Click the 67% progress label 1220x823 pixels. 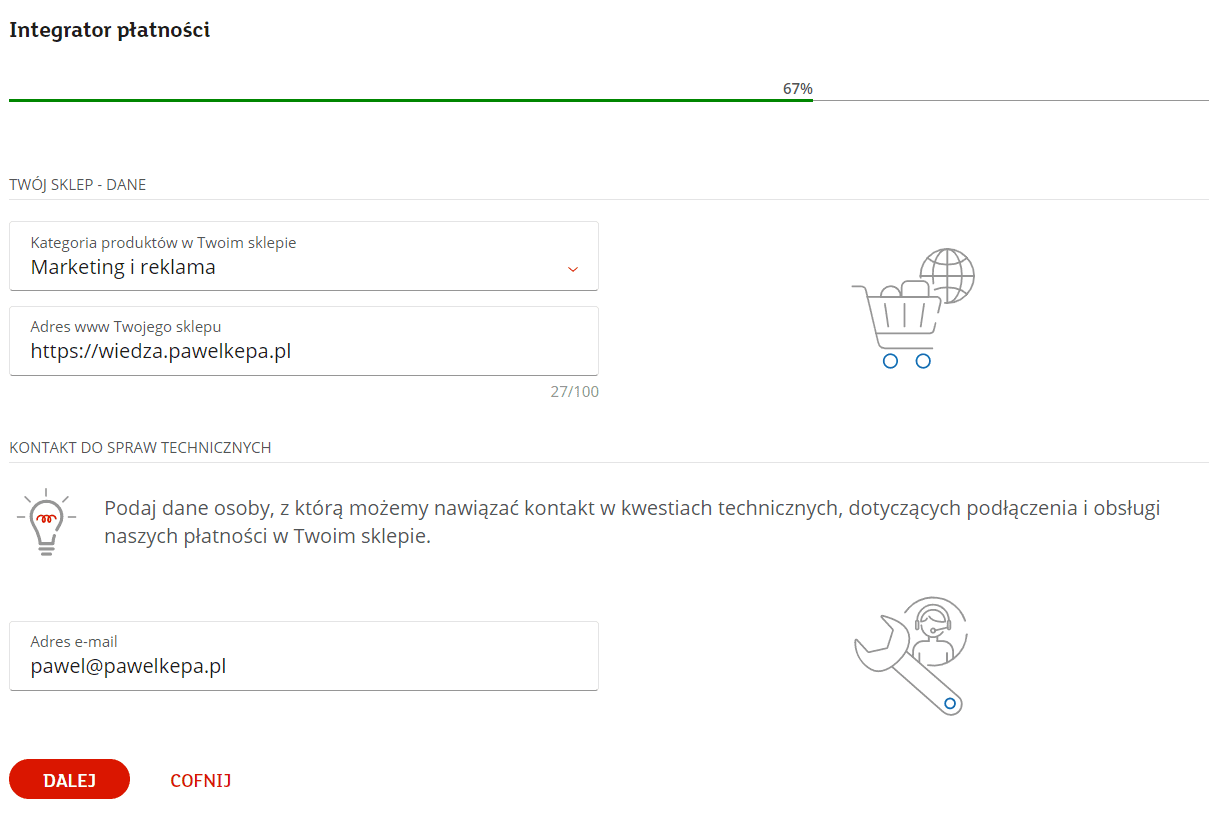point(796,88)
